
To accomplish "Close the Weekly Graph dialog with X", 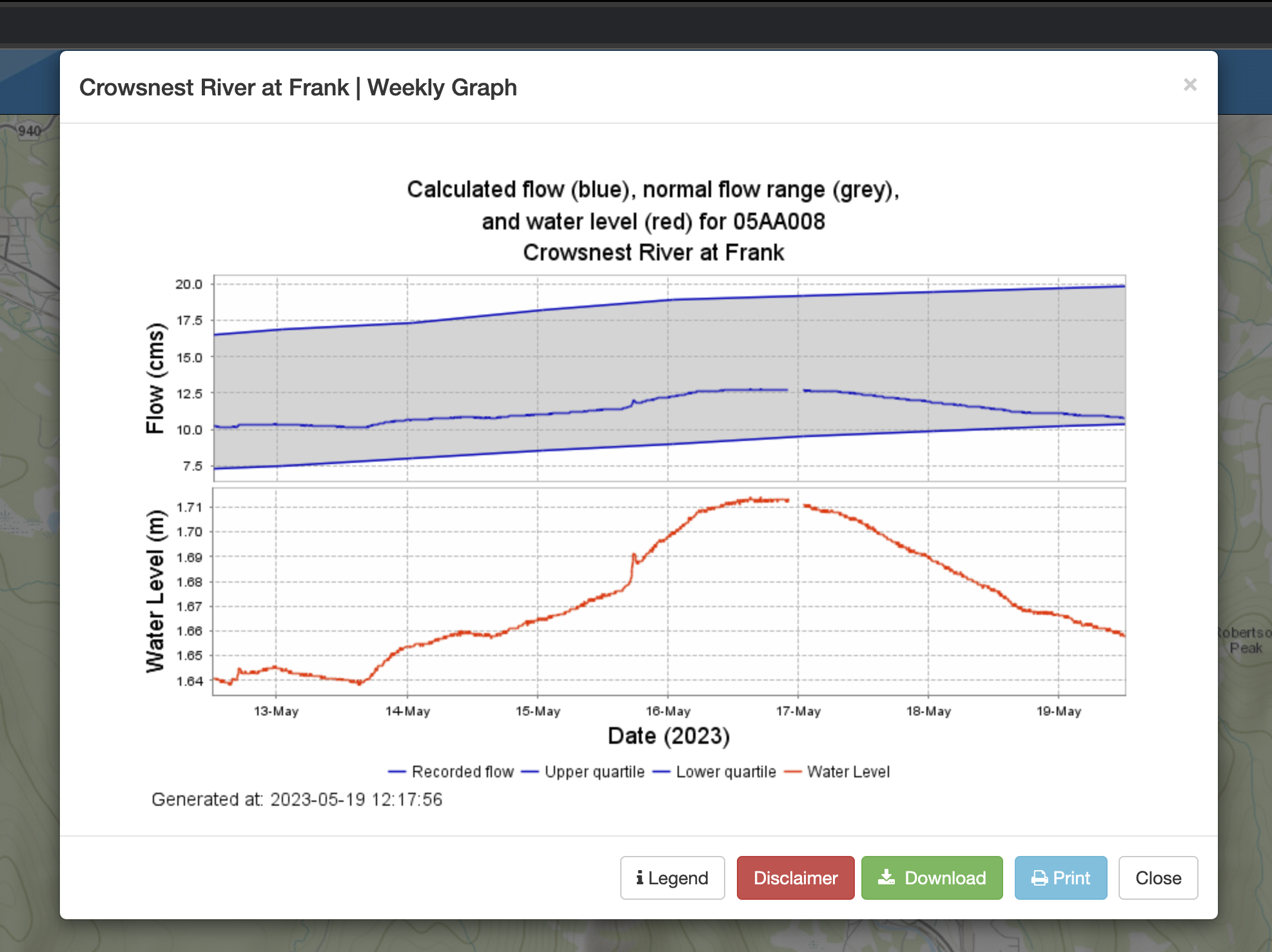I will click(1190, 84).
